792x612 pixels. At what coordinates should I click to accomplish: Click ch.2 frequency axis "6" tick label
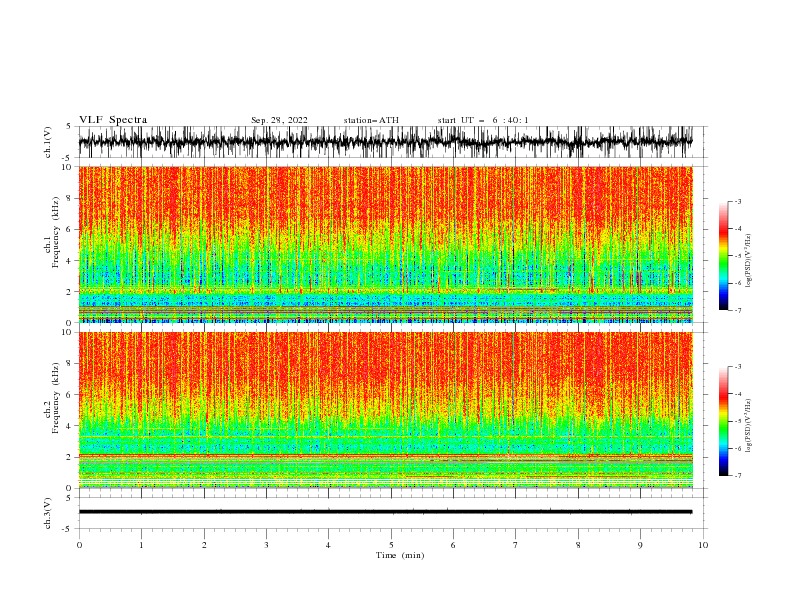69,395
